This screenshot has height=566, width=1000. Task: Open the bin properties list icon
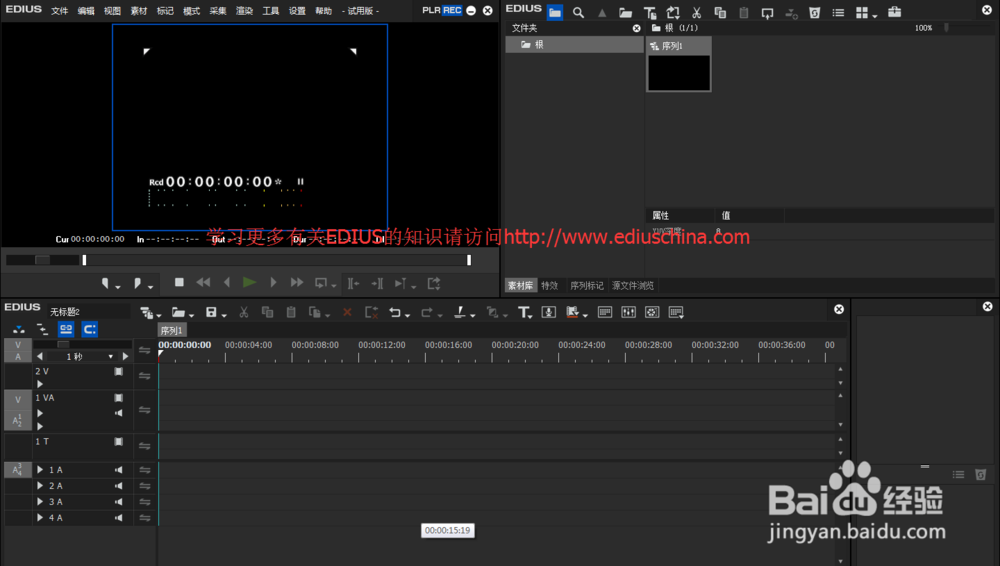(838, 12)
